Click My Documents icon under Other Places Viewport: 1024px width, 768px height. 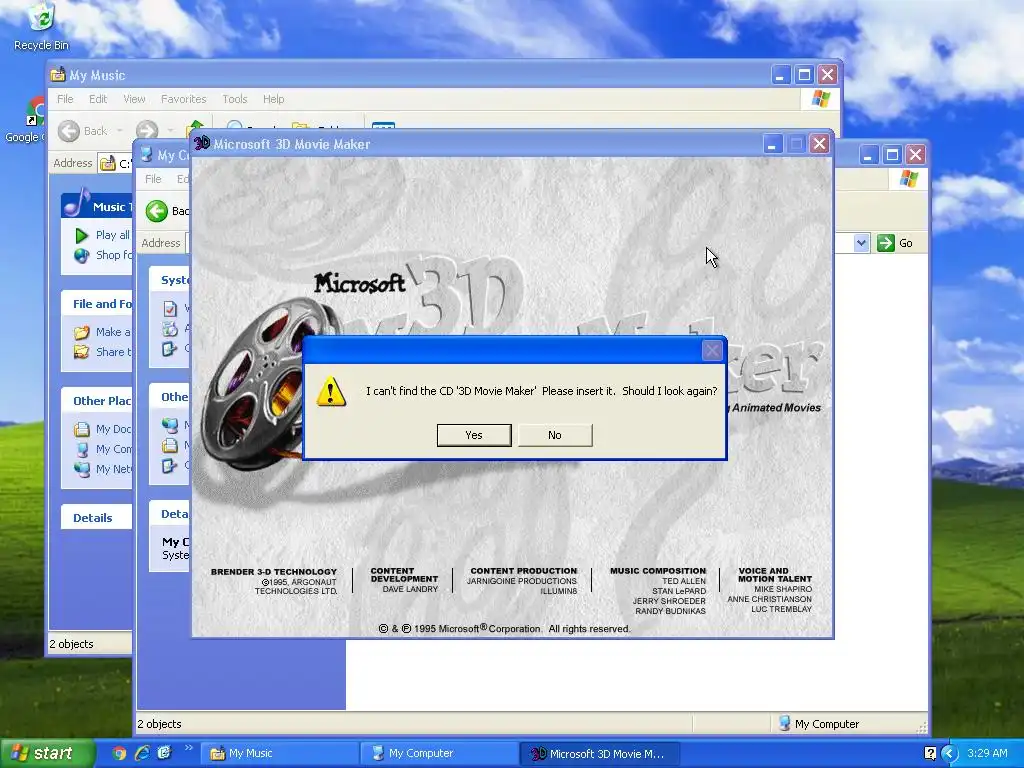tap(82, 429)
